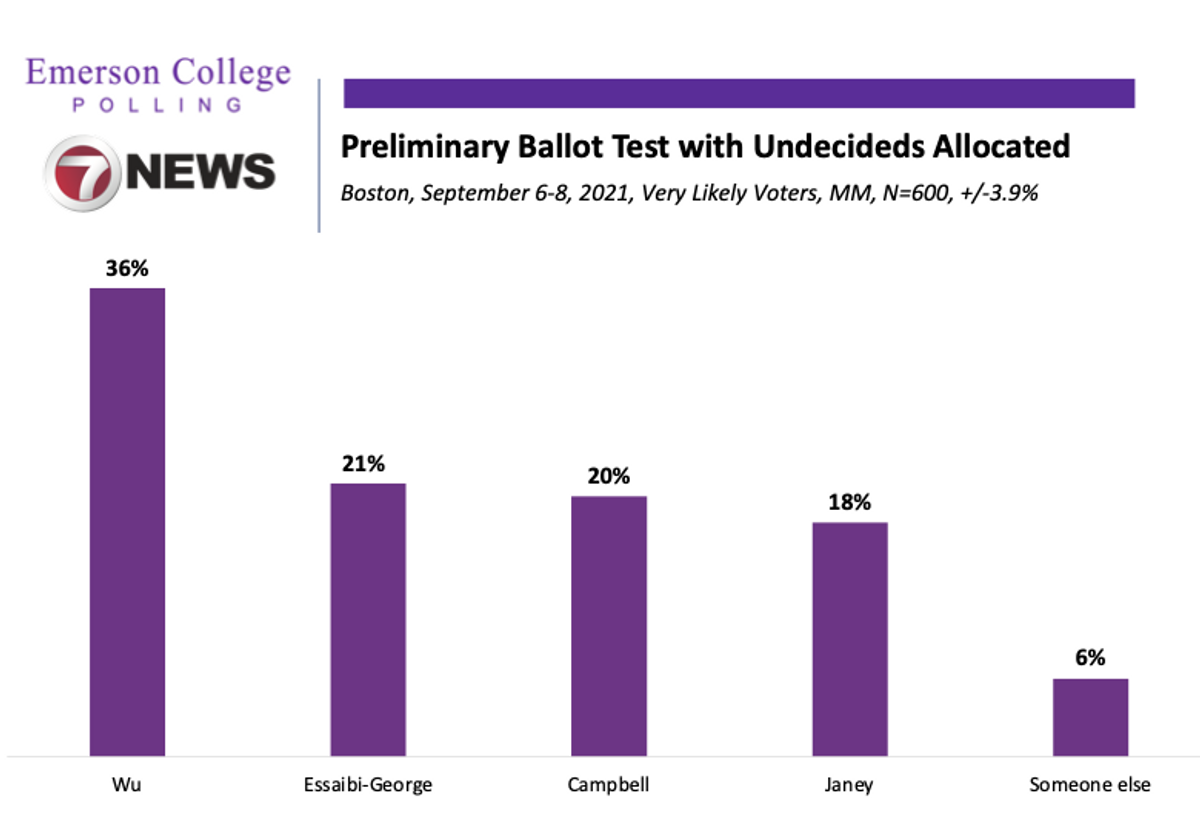Select the Janey bar

pos(849,638)
